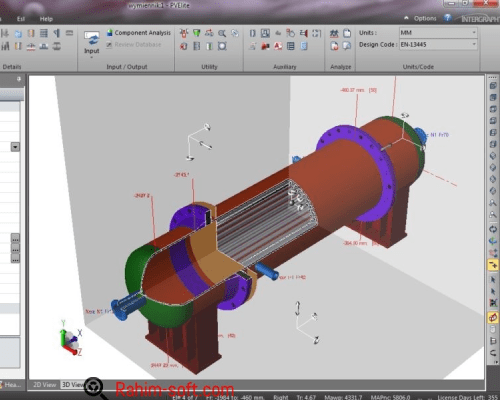The height and width of the screenshot is (400, 500).
Task: Click the dashed-corner frame icon in Auxiliary group
Action: pyautogui.click(x=316, y=33)
